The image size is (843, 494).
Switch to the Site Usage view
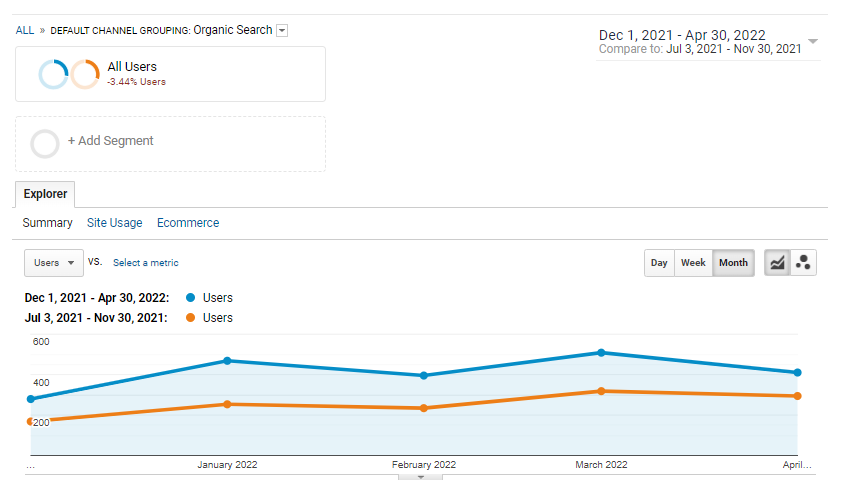(114, 223)
